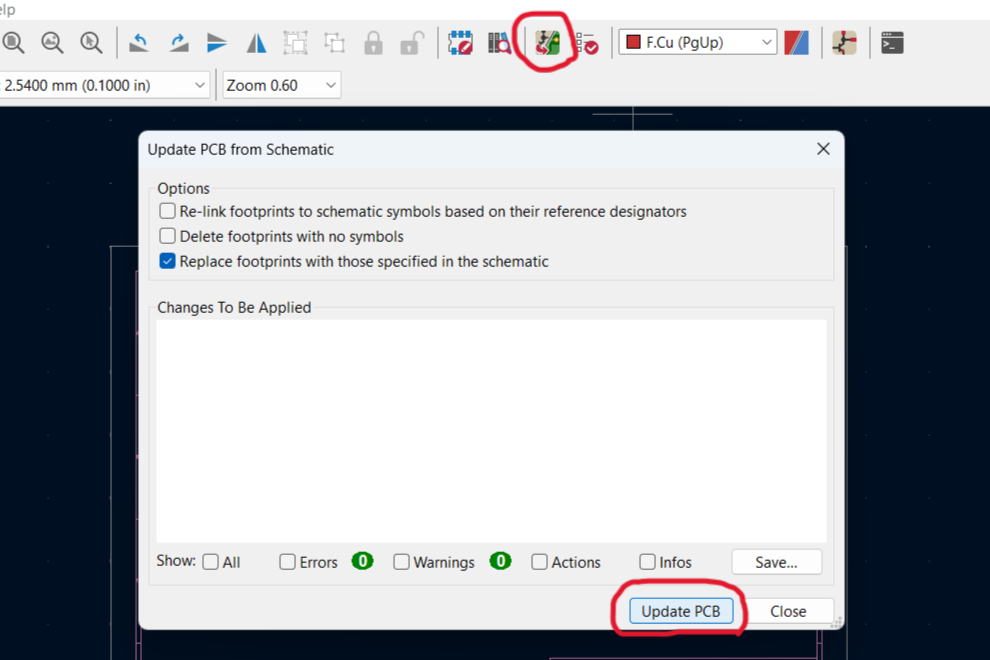Tick the Show All checkbox
The width and height of the screenshot is (990, 660).
[x=210, y=562]
